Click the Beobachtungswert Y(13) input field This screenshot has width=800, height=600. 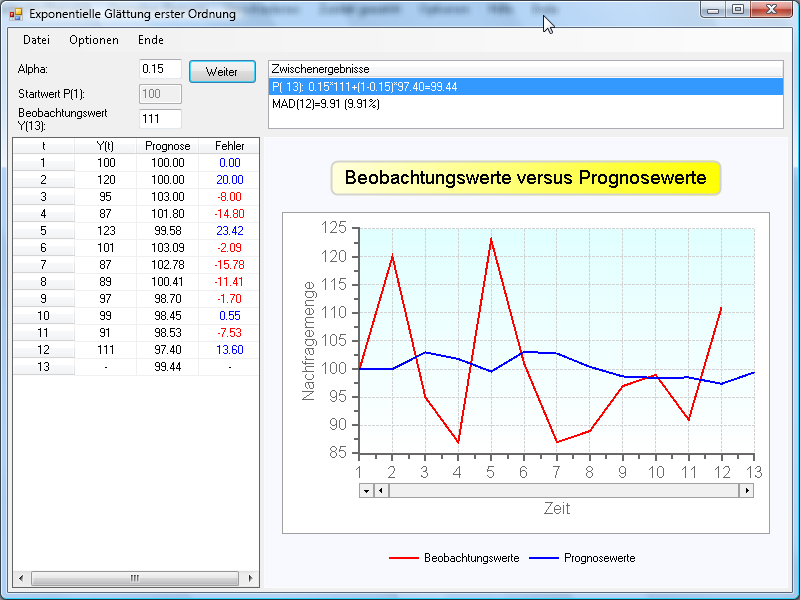tap(160, 119)
